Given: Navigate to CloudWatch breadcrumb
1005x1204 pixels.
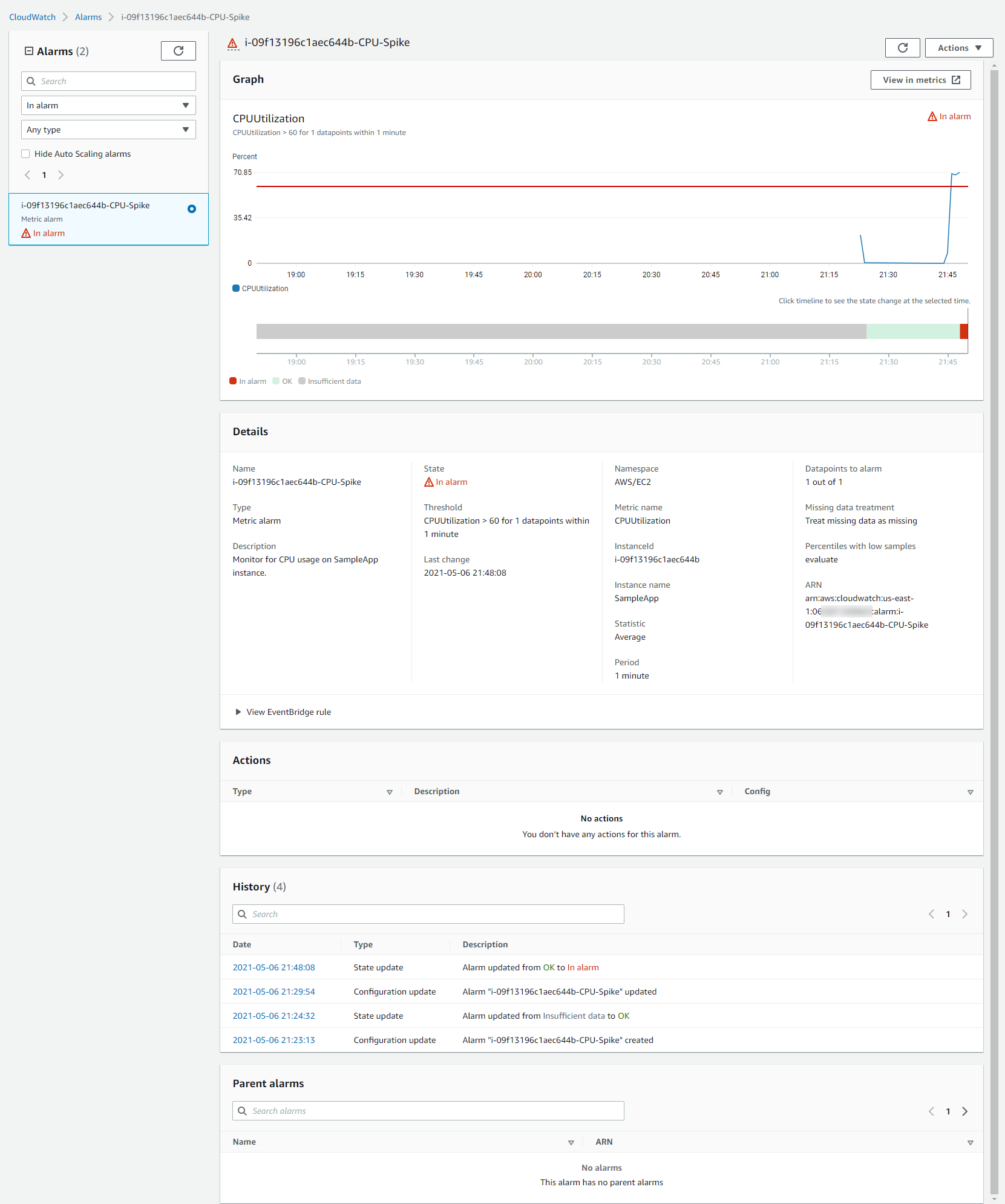Looking at the screenshot, I should tap(32, 17).
